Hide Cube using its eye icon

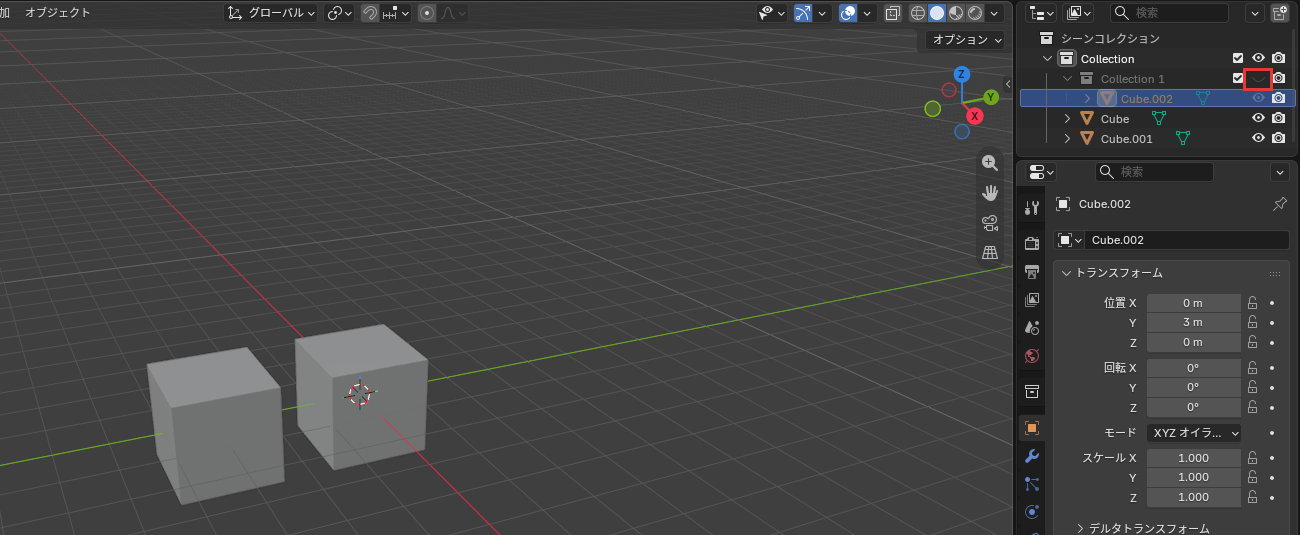(1258, 118)
